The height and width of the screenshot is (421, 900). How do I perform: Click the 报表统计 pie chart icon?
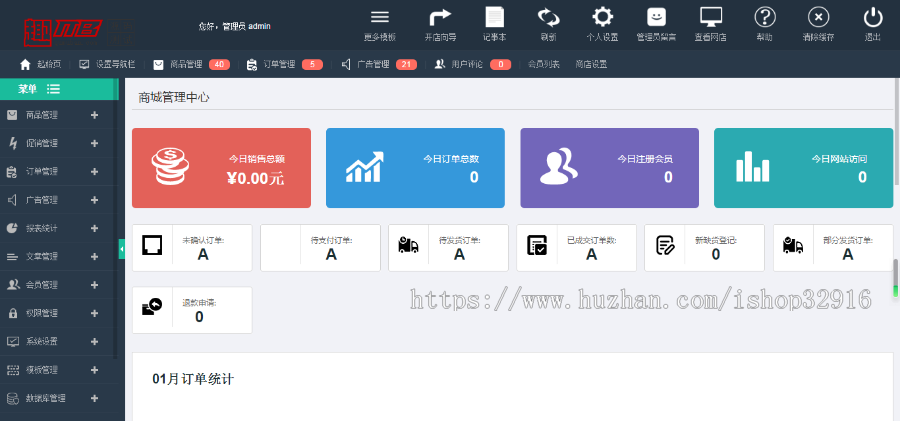pyautogui.click(x=12, y=228)
